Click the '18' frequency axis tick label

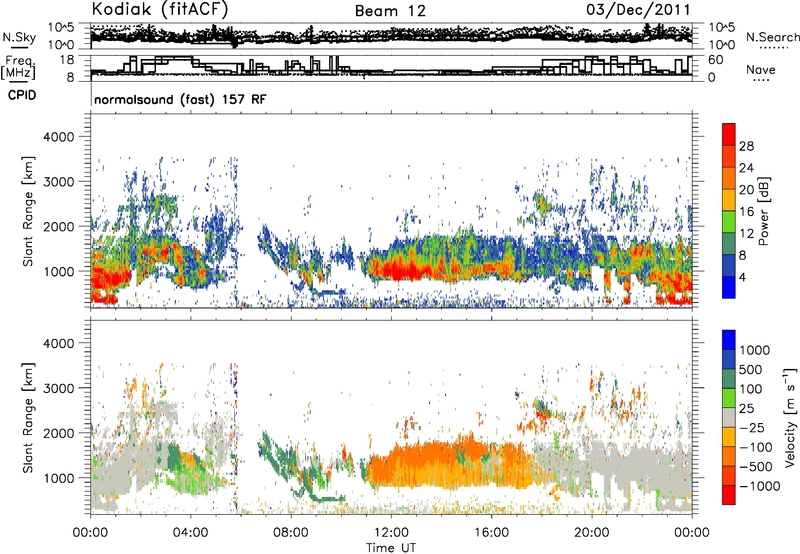pos(67,60)
